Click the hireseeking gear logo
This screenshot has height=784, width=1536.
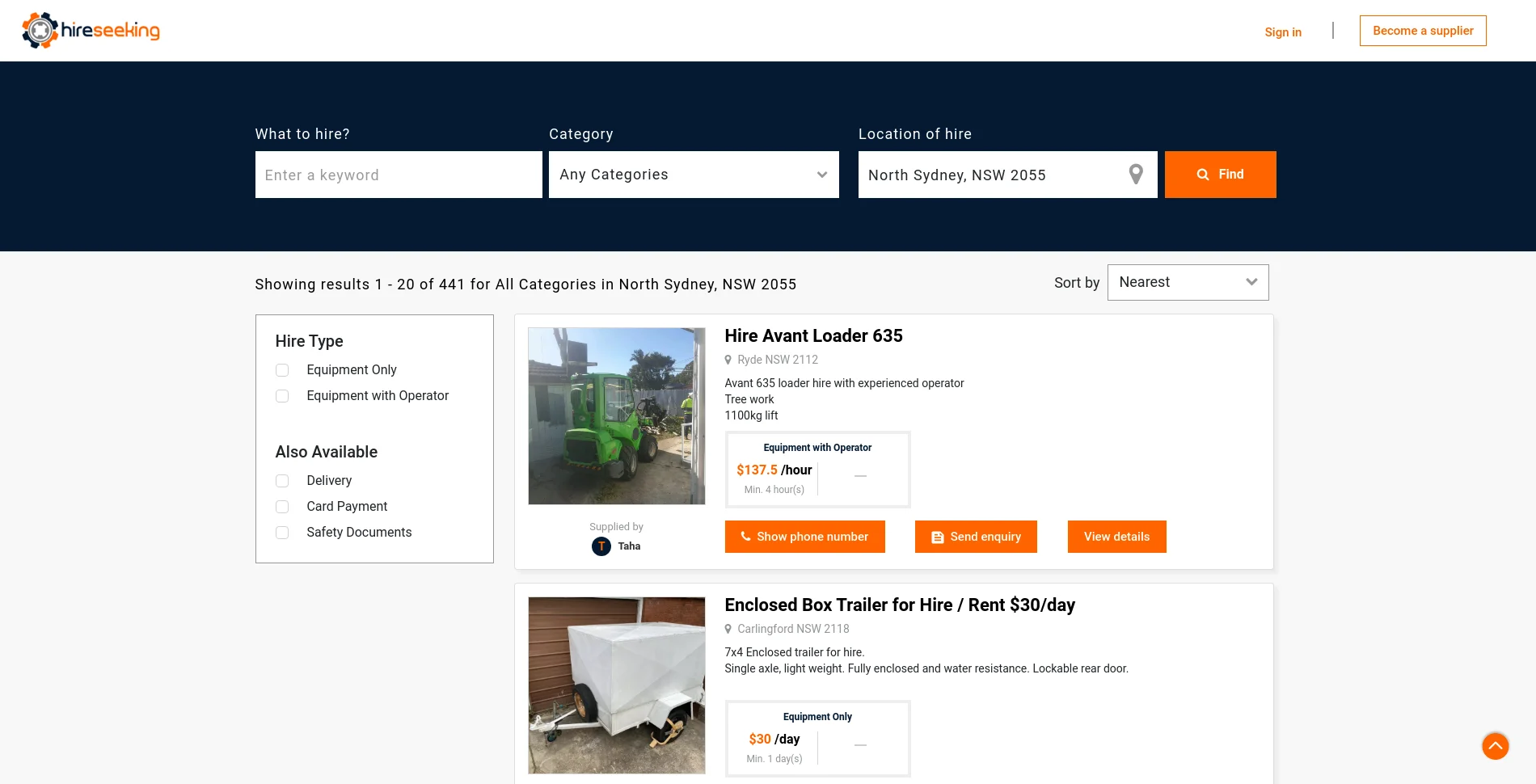[40, 31]
